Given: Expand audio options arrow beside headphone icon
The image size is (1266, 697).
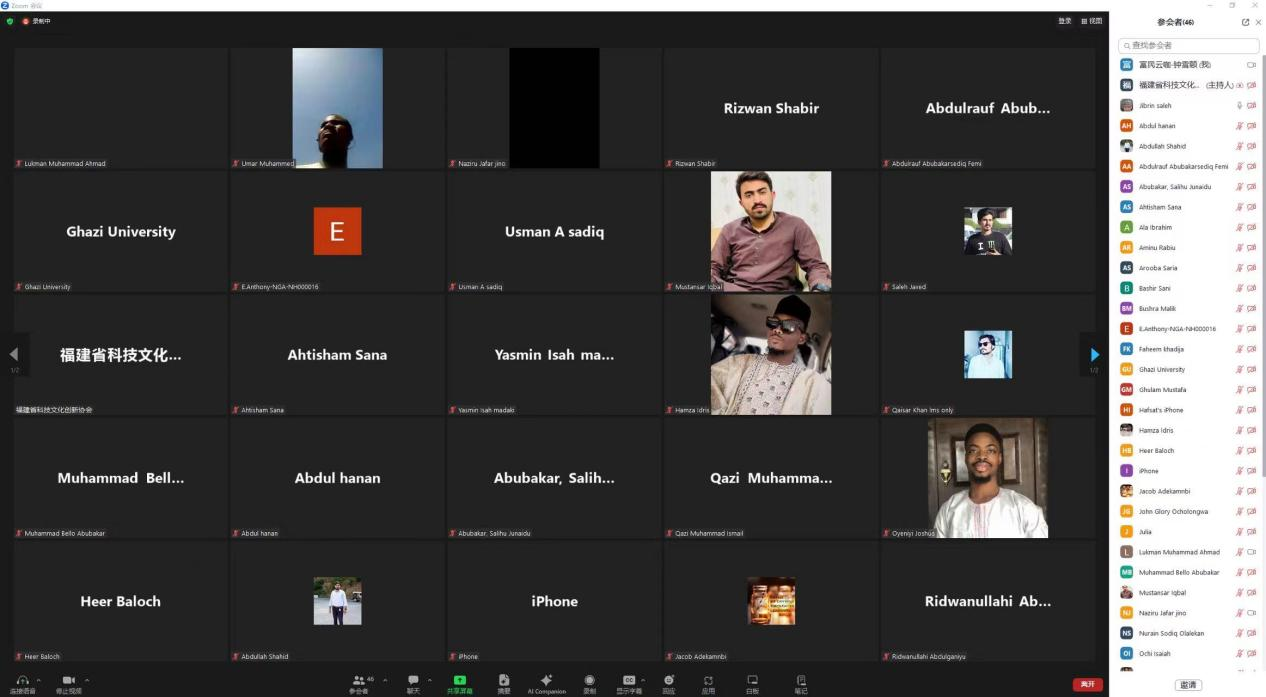Looking at the screenshot, I should (39, 680).
